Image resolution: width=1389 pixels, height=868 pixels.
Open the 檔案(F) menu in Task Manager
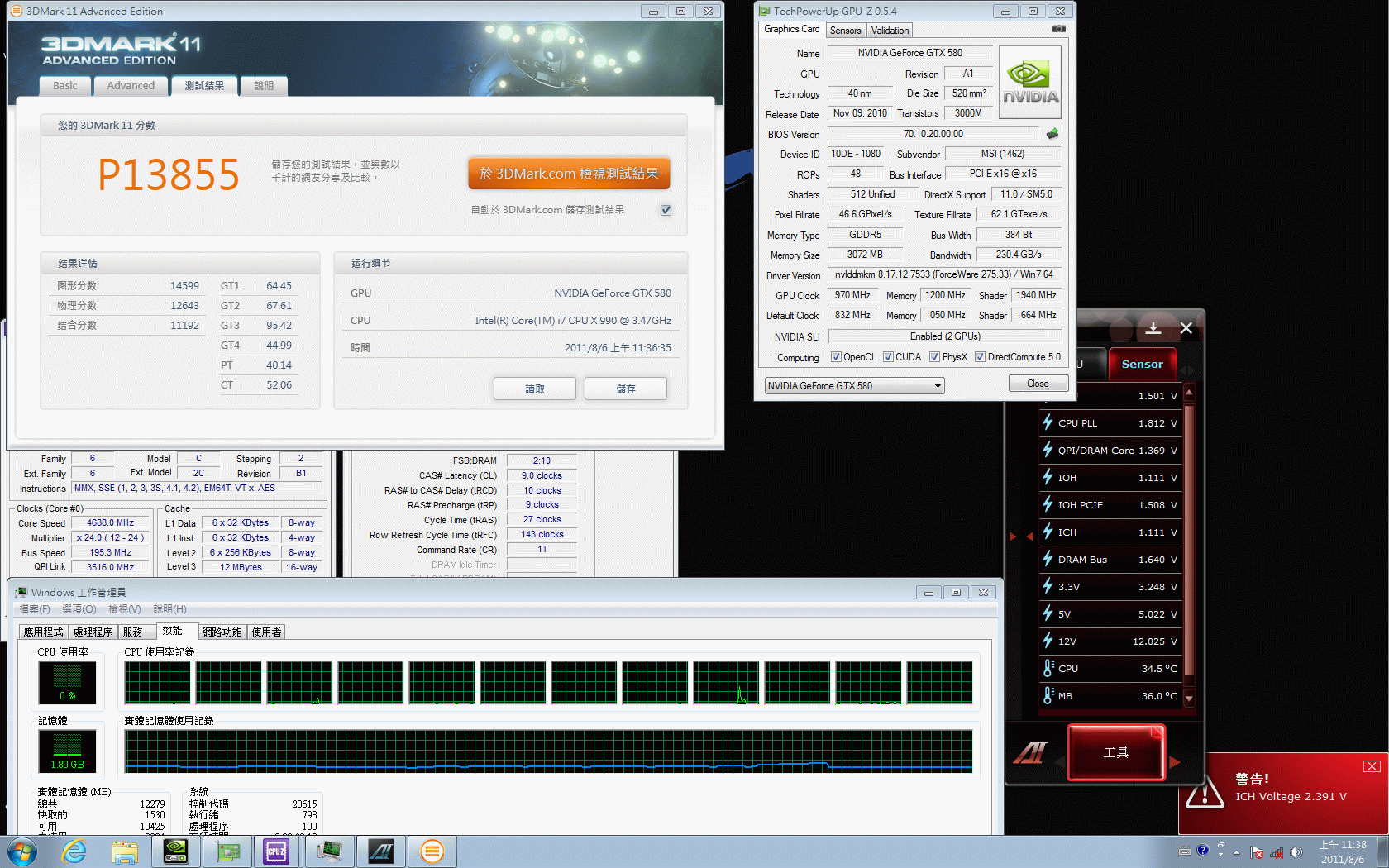(35, 609)
